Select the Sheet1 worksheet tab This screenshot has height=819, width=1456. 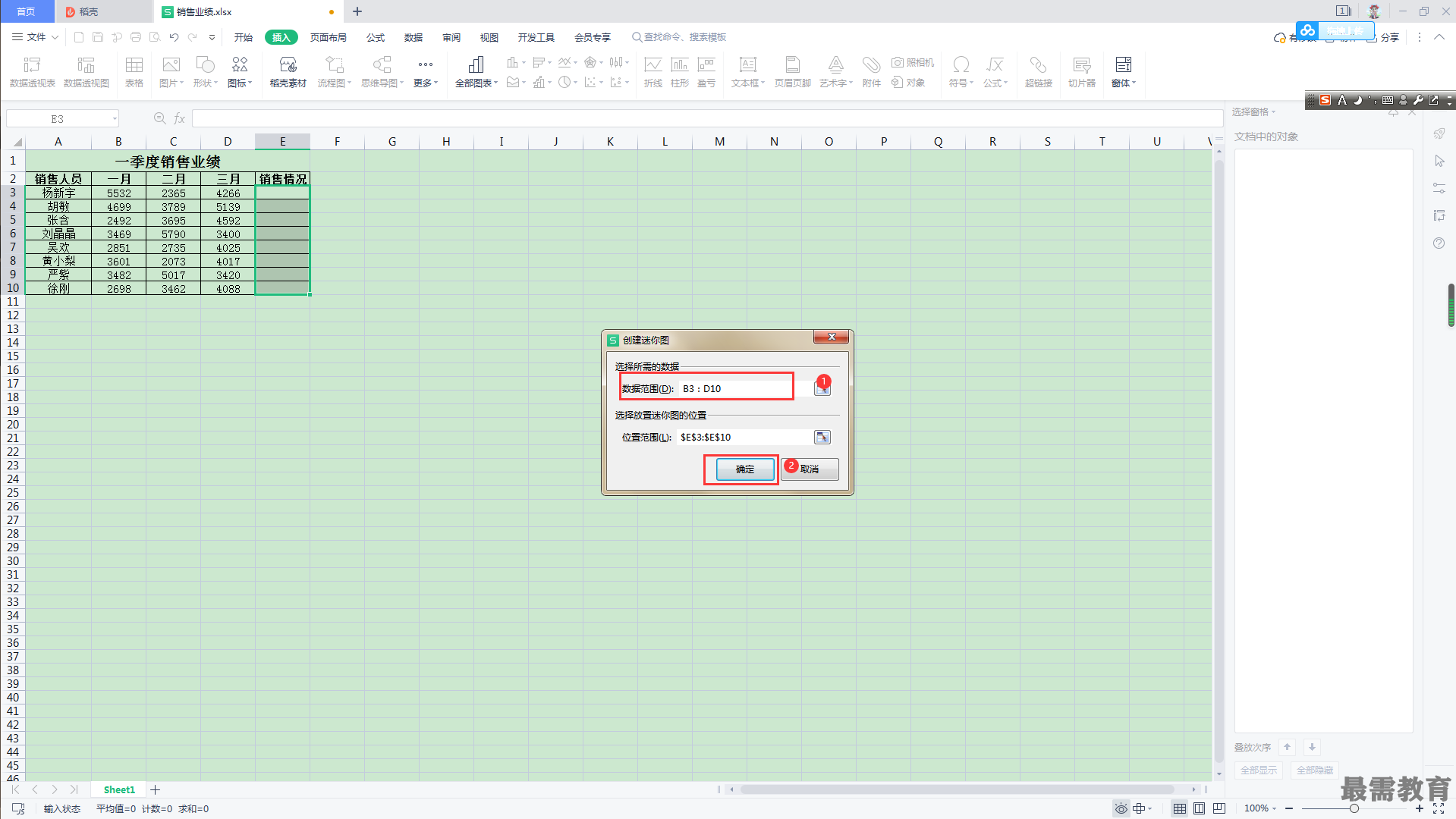119,789
